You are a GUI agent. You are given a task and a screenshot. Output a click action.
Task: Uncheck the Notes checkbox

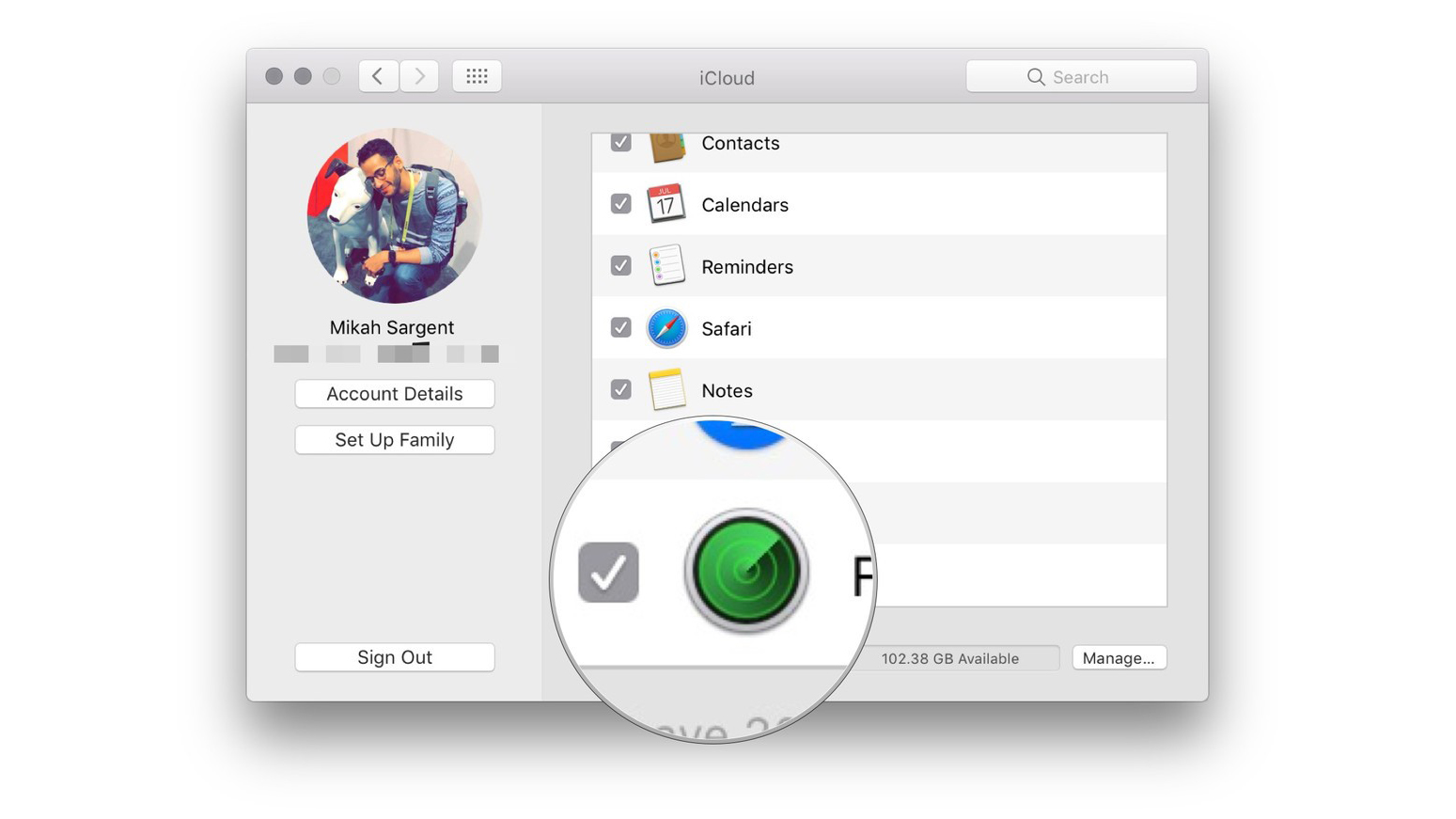tap(620, 389)
